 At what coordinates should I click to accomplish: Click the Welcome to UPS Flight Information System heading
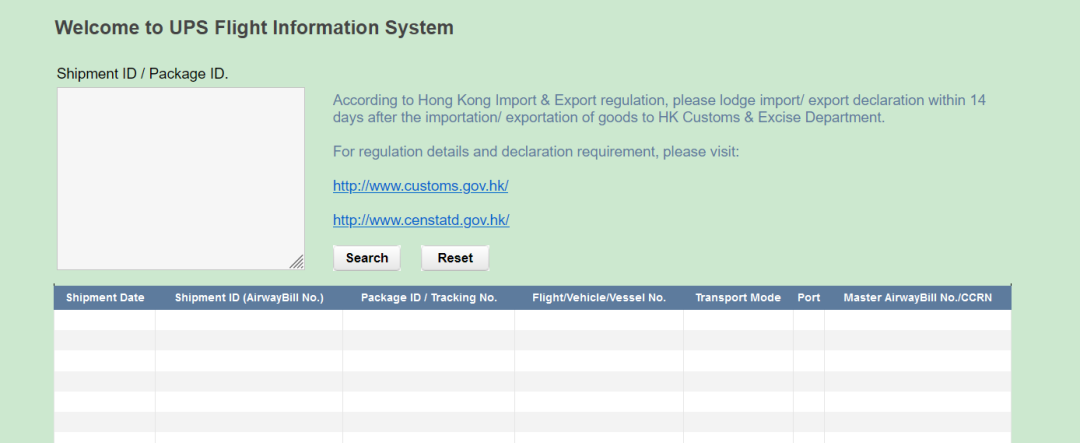pyautogui.click(x=254, y=28)
